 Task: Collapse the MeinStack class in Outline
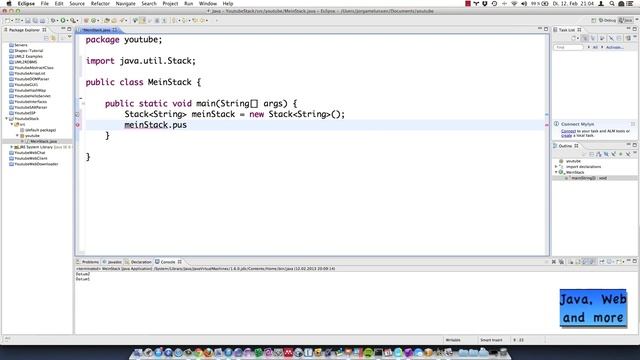(x=556, y=172)
